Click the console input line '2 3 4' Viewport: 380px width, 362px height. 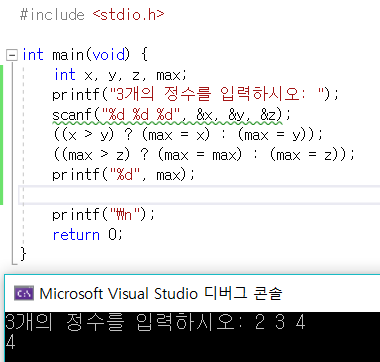pos(156,322)
